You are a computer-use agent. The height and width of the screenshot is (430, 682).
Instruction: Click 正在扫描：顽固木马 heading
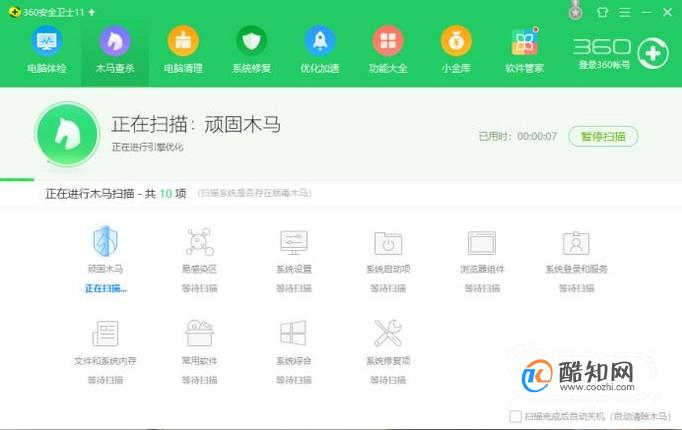196,124
